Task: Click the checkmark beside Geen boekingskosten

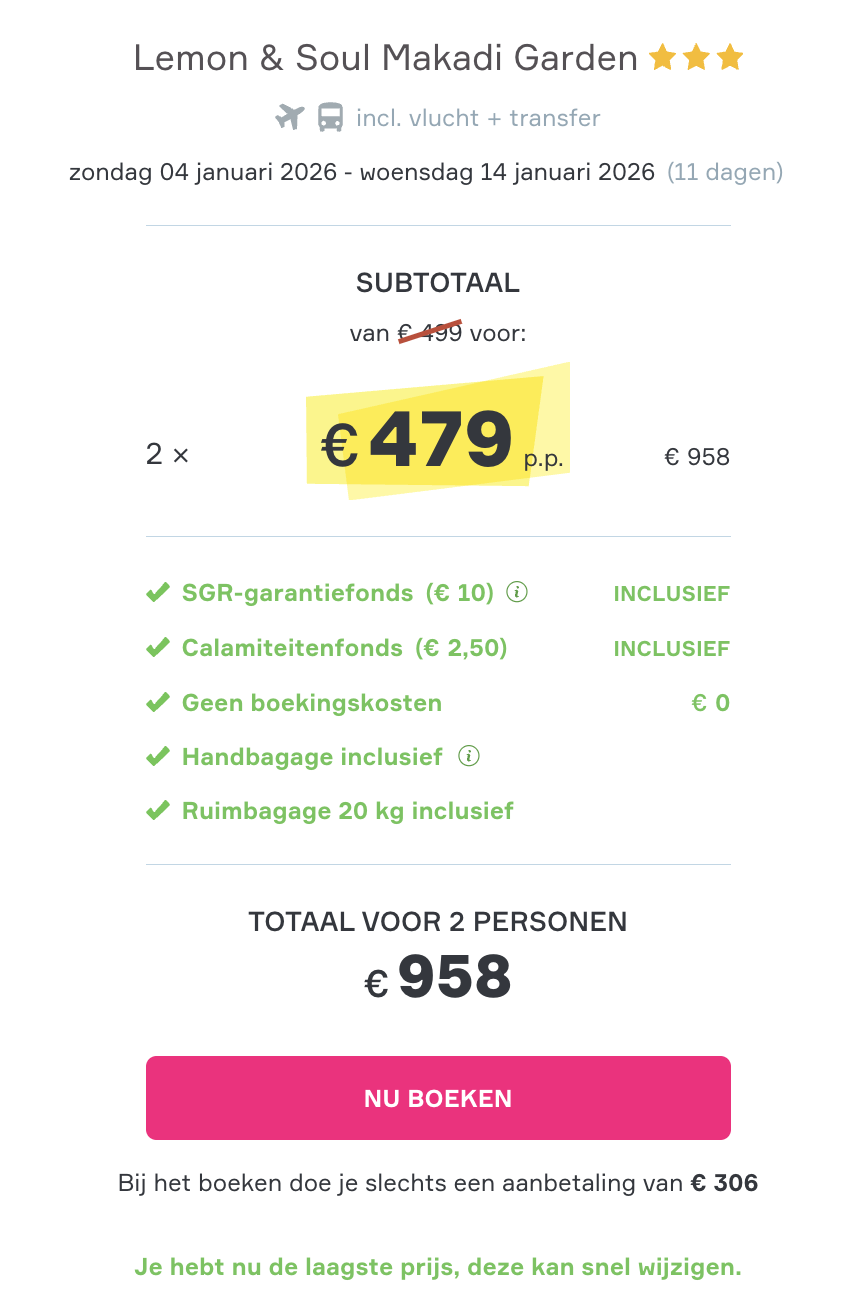Action: [x=158, y=702]
